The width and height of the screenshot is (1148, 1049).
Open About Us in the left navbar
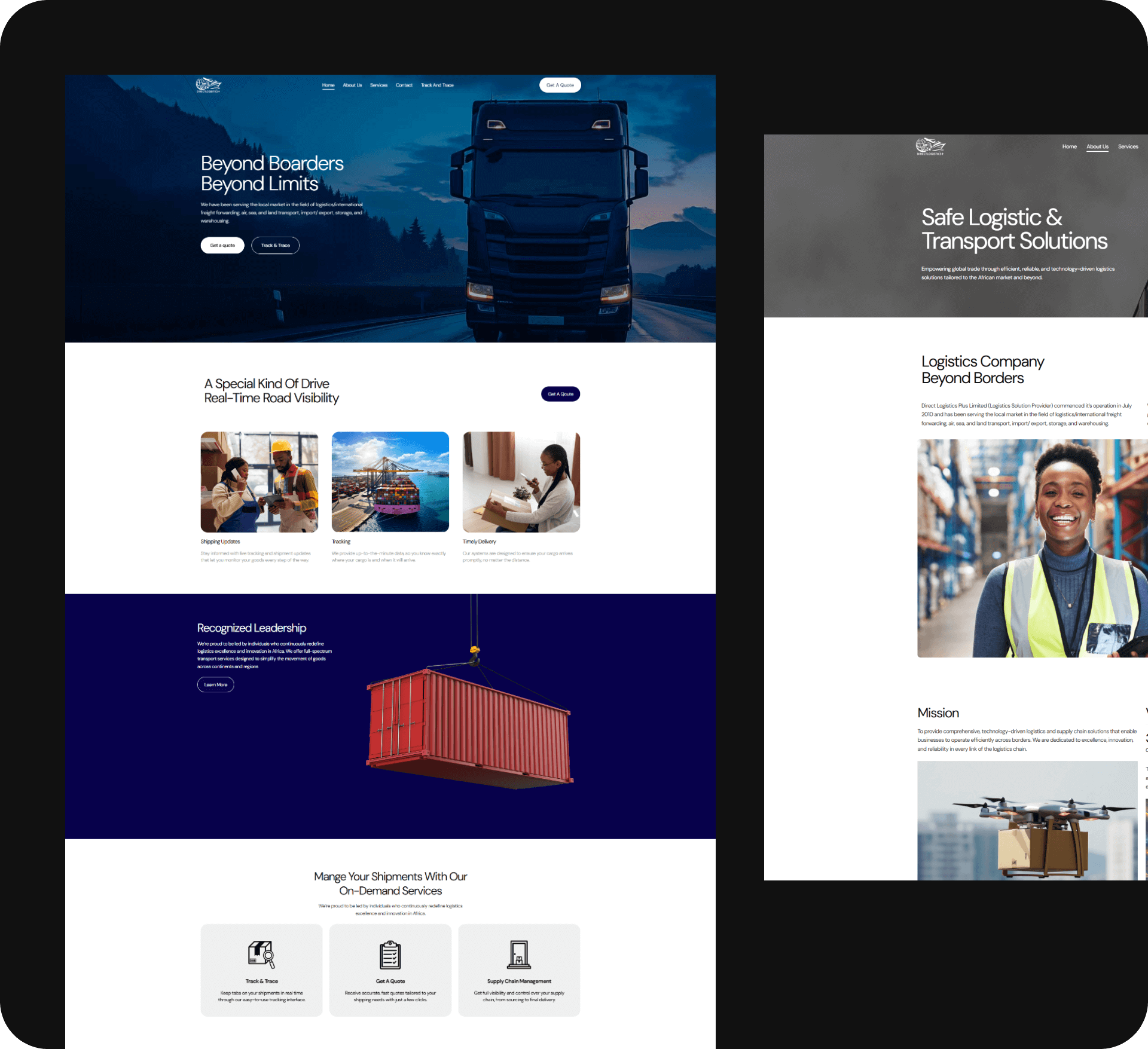[x=352, y=85]
